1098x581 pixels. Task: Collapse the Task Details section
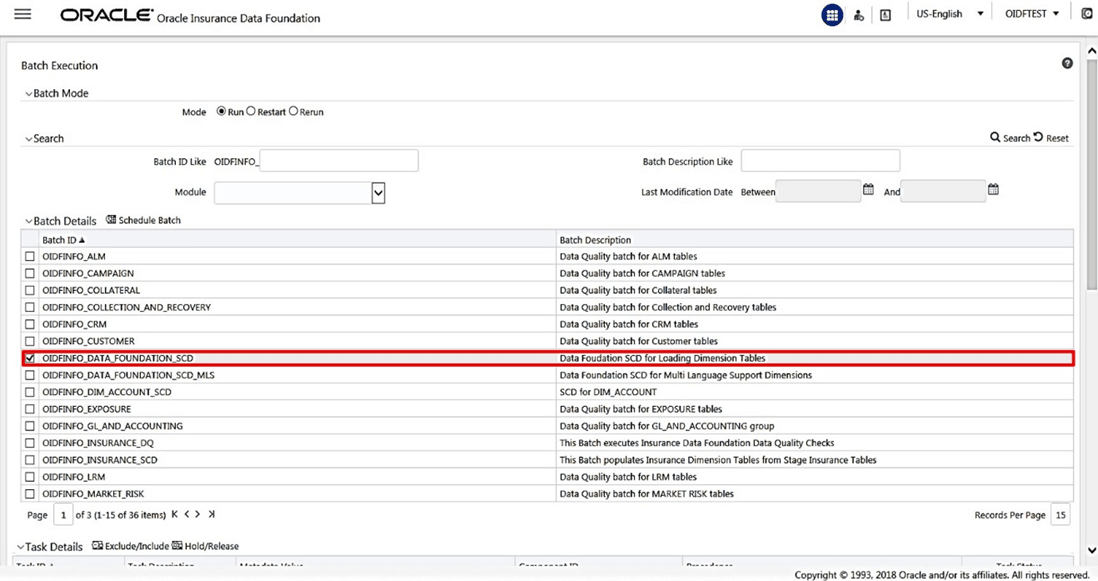[20, 547]
